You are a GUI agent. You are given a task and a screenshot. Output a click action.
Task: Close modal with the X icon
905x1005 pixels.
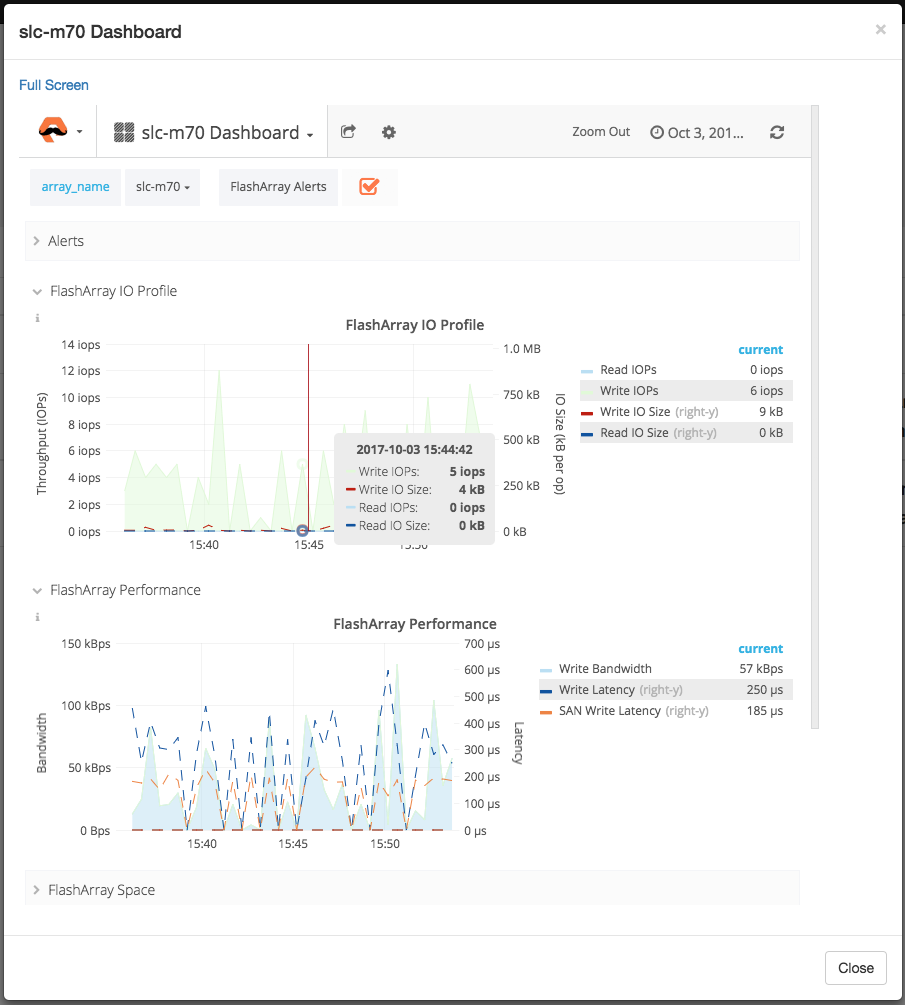881,29
